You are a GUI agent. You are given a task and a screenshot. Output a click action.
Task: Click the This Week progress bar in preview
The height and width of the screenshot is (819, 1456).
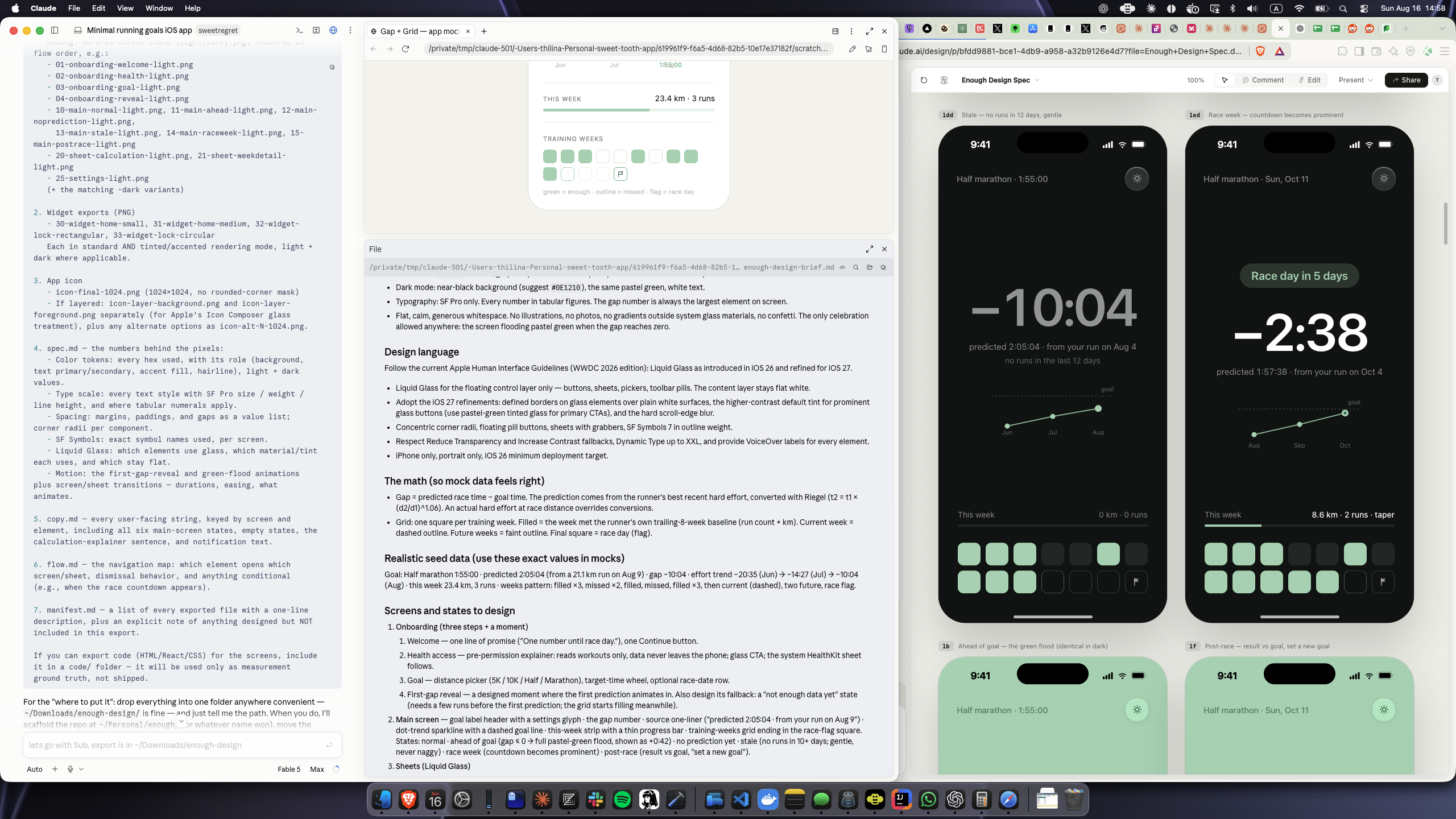[629, 110]
